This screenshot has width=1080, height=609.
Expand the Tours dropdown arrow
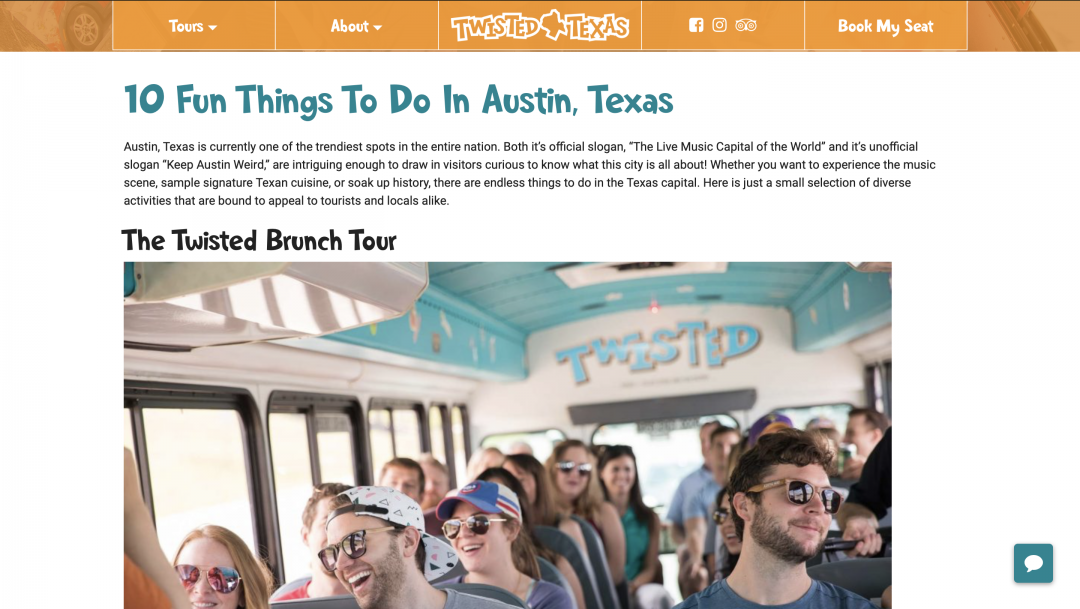tap(213, 28)
